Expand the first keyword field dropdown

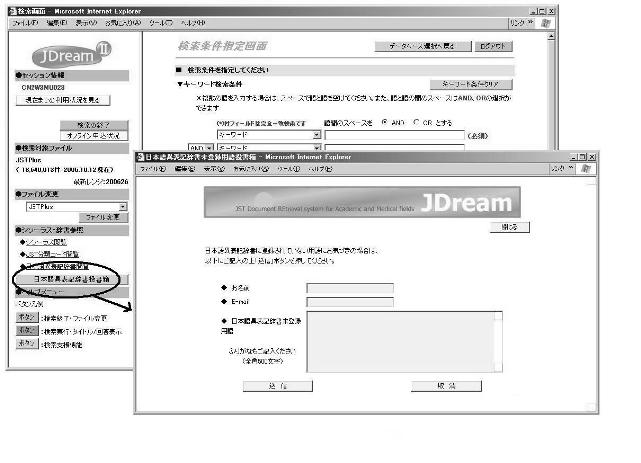pos(317,133)
